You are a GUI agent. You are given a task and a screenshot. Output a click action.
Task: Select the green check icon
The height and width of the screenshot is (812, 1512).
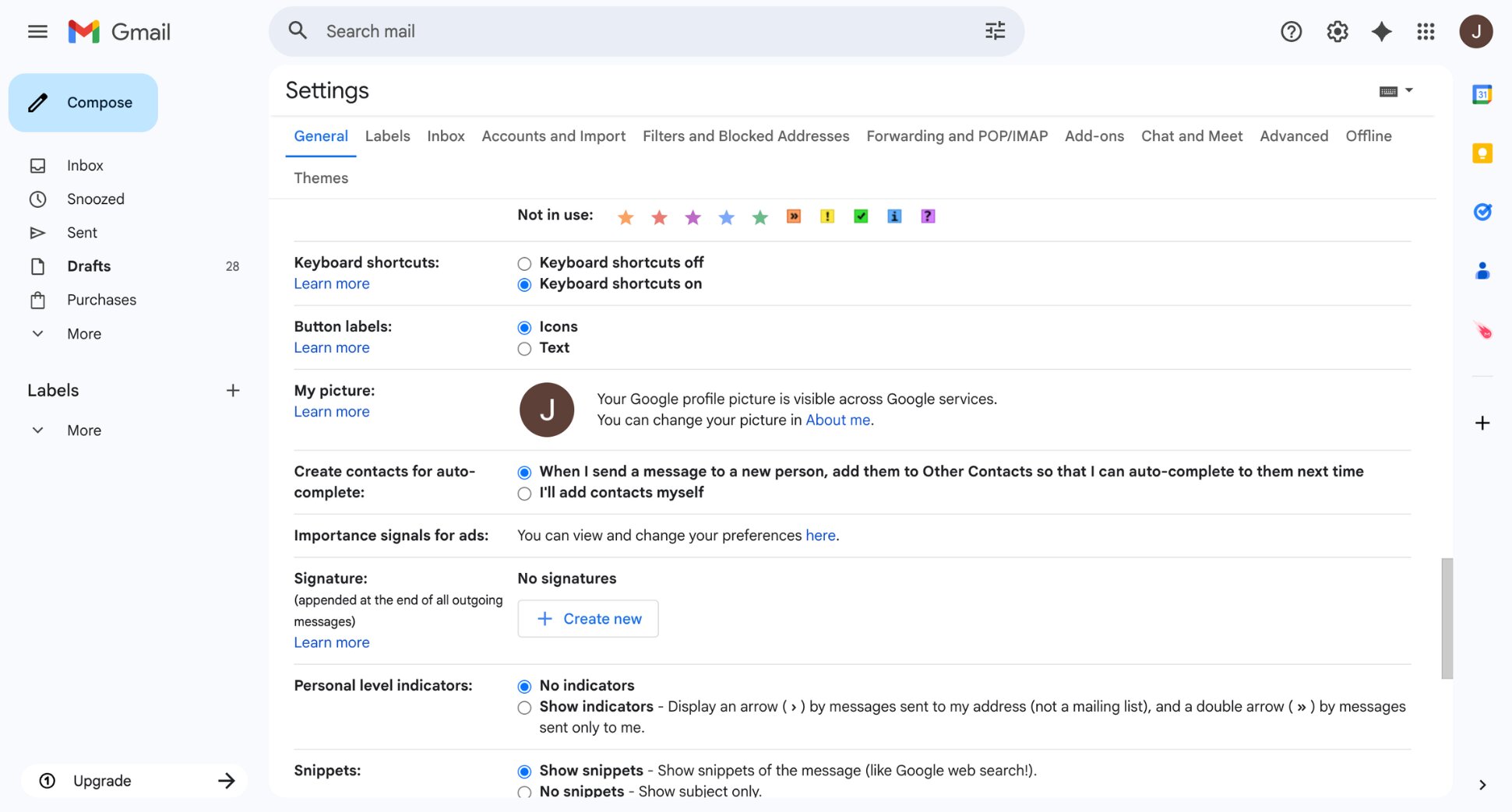(861, 216)
